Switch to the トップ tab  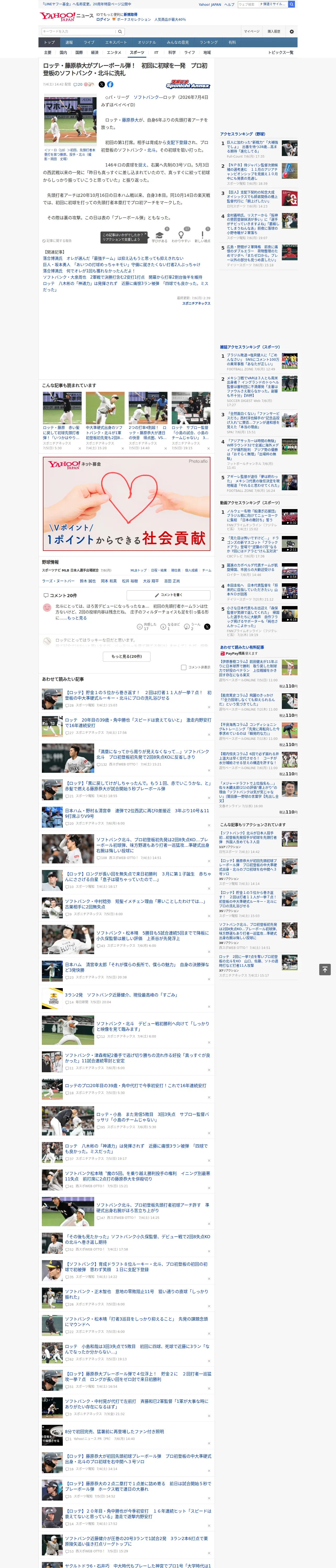(49, 43)
